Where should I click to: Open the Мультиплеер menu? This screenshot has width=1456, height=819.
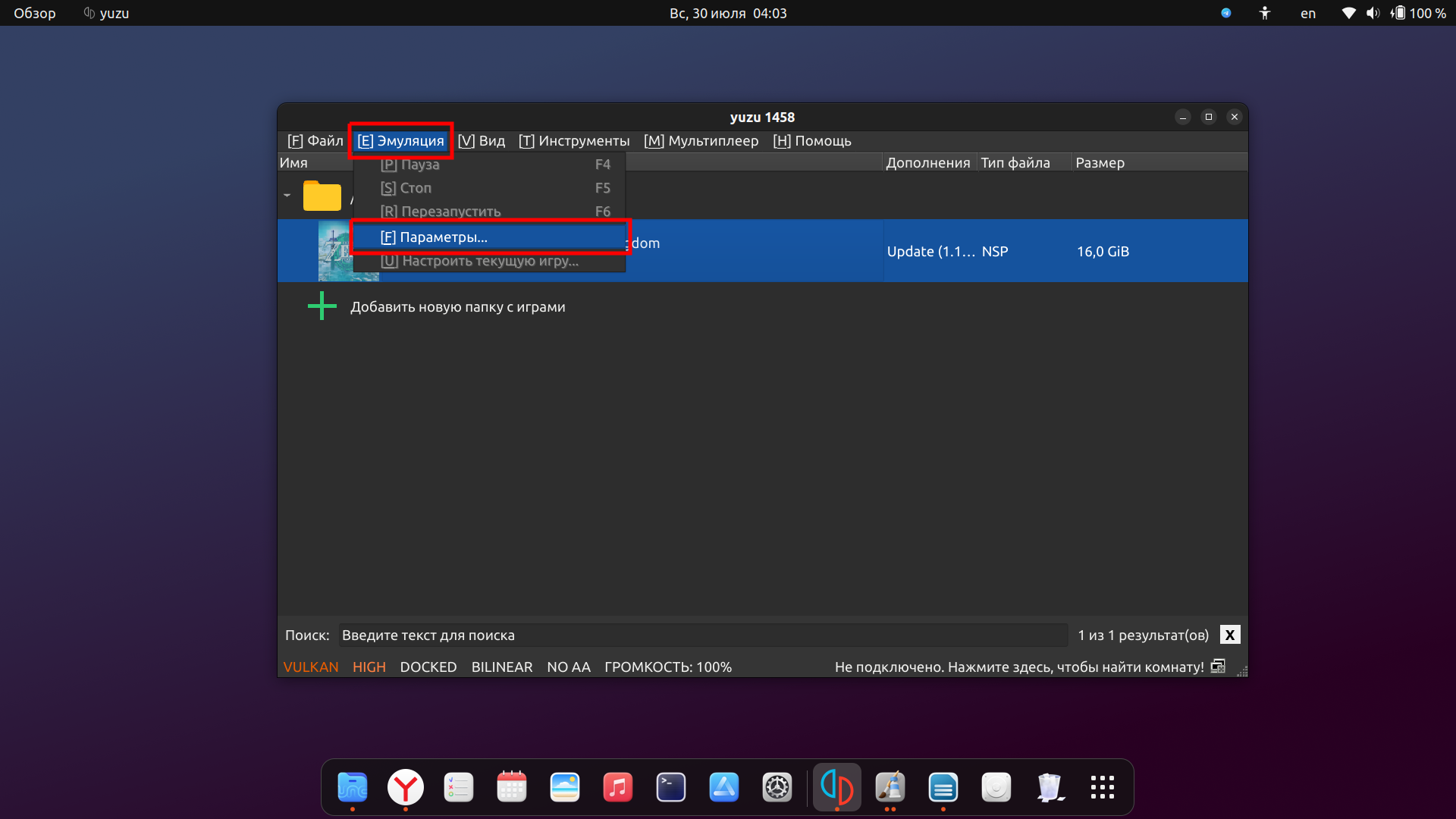(x=701, y=141)
